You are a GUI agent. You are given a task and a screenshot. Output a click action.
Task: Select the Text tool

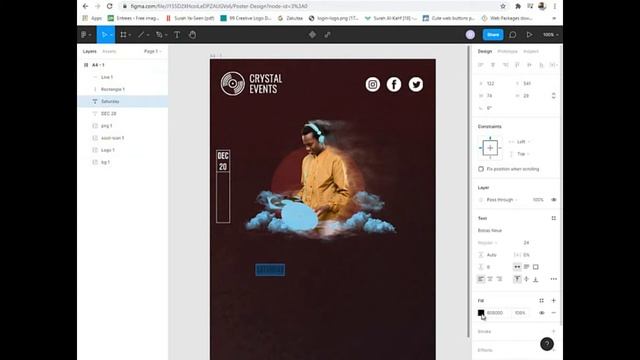[177, 35]
